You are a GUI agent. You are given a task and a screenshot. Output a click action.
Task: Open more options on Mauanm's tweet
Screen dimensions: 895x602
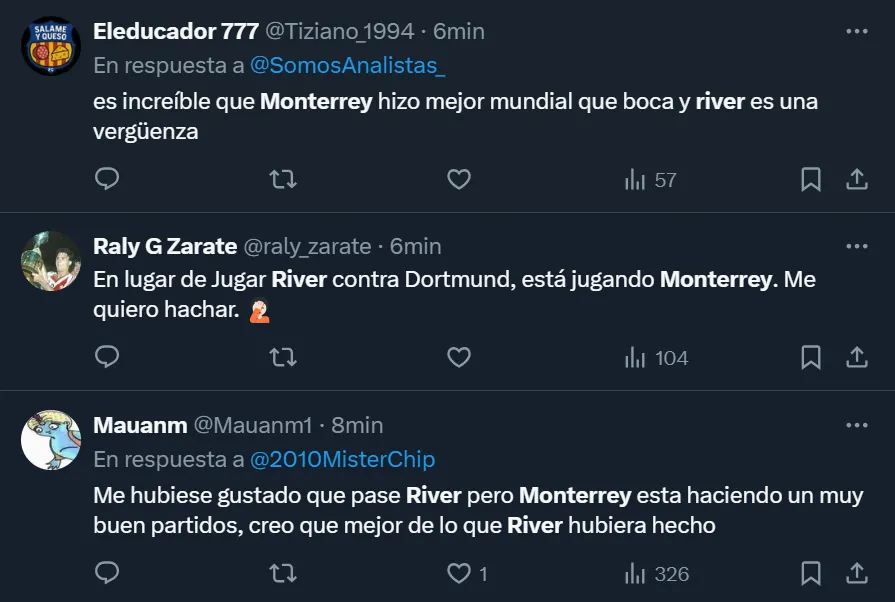pos(857,425)
